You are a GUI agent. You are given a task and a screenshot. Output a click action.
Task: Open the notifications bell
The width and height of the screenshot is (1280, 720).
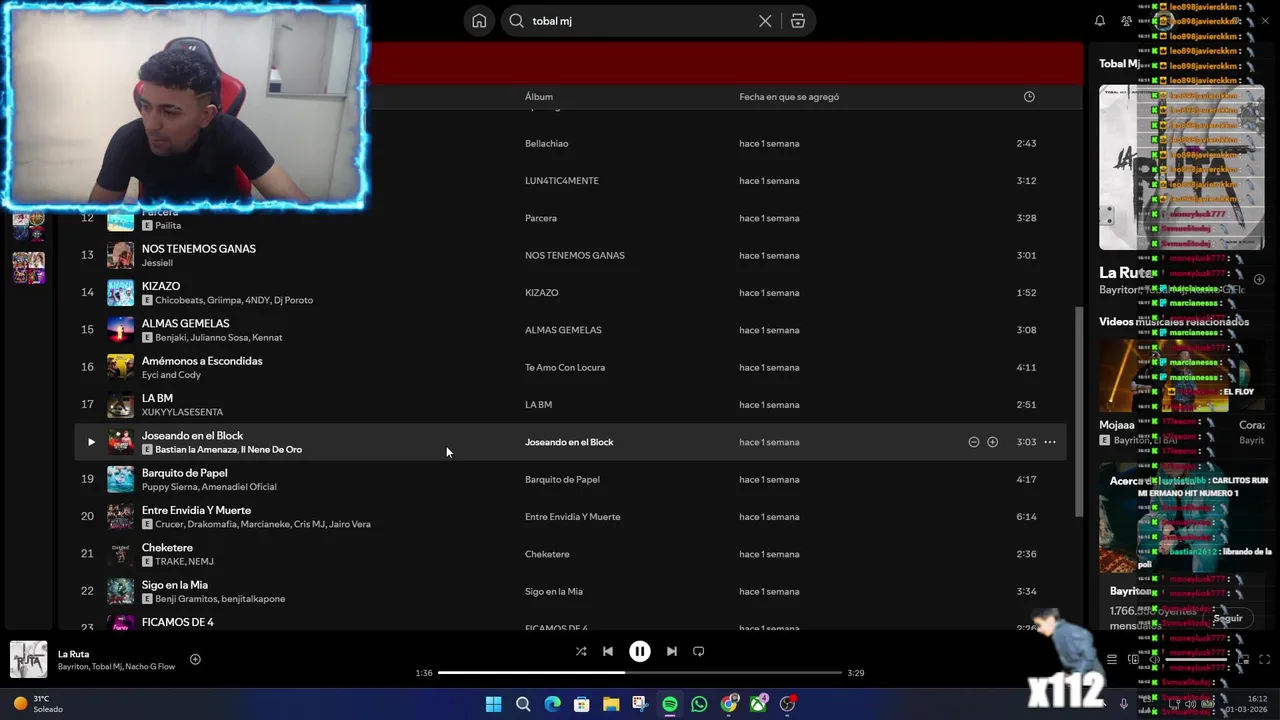pyautogui.click(x=1100, y=21)
